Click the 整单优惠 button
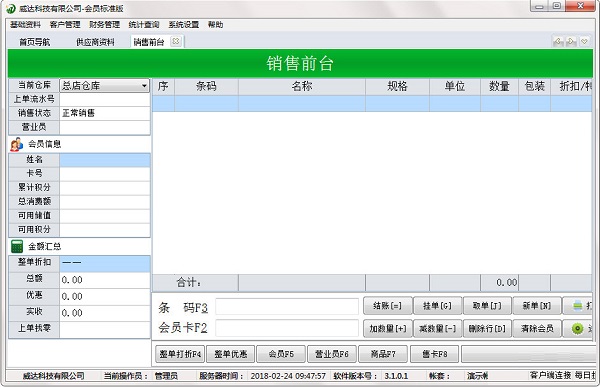Viewport: 600px width, 387px height. [230, 354]
